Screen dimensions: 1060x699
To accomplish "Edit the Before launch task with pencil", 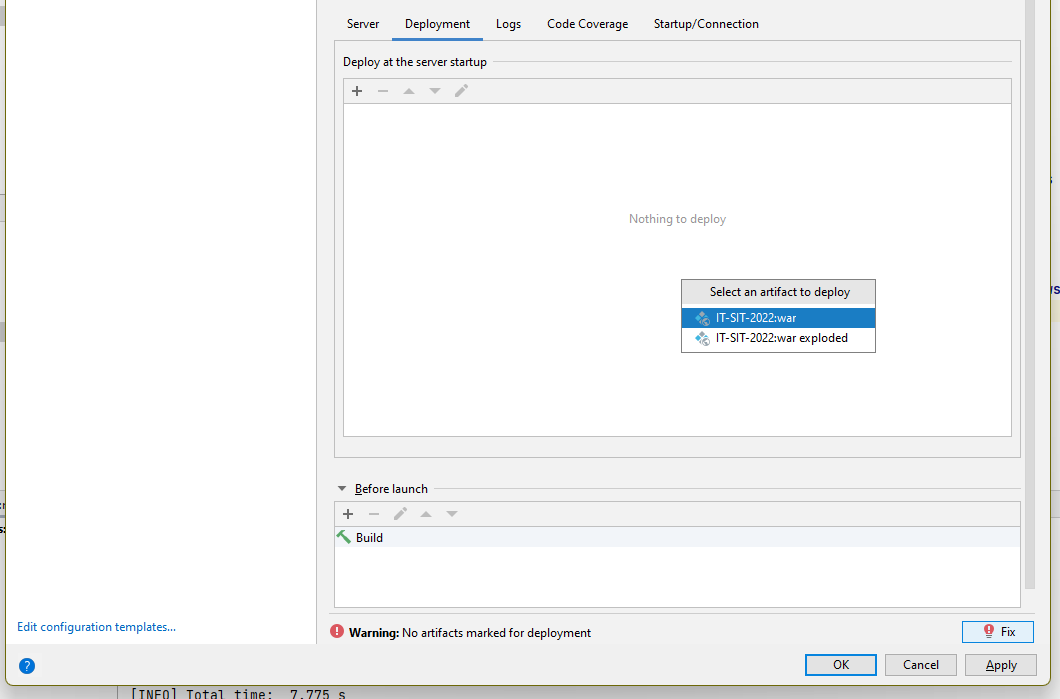I will 400,514.
